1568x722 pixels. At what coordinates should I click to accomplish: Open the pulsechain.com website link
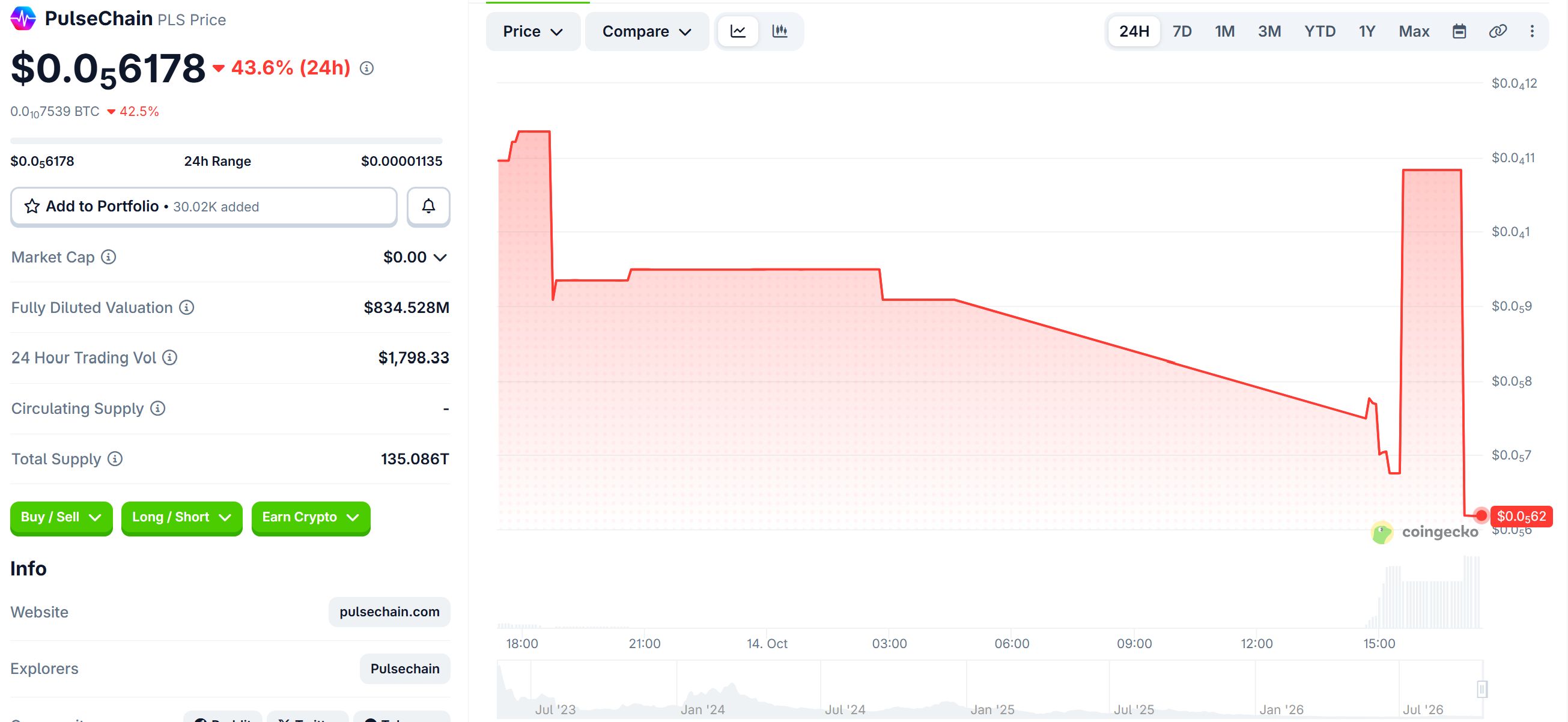pyautogui.click(x=389, y=612)
